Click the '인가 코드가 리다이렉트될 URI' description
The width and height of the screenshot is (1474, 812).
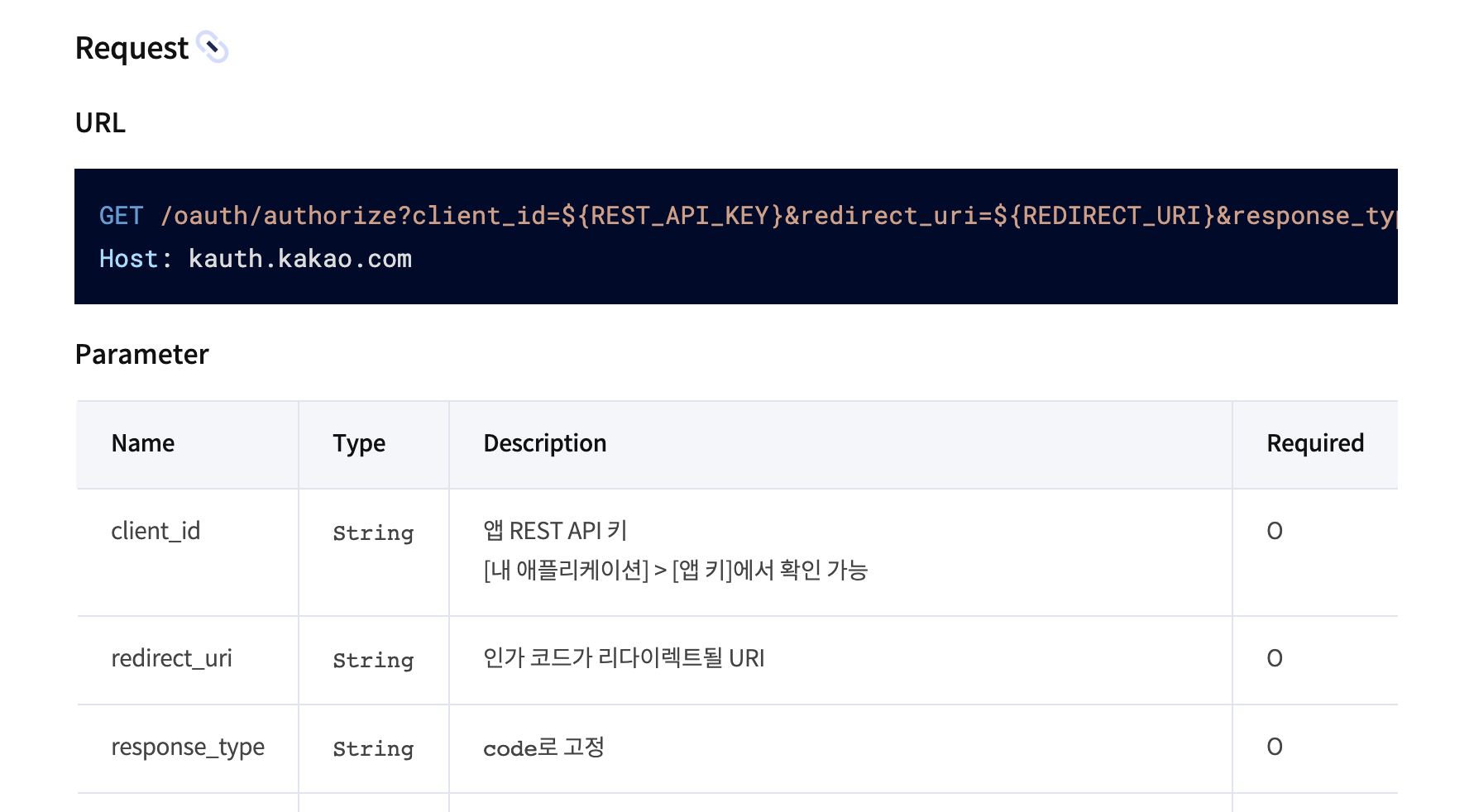click(624, 658)
